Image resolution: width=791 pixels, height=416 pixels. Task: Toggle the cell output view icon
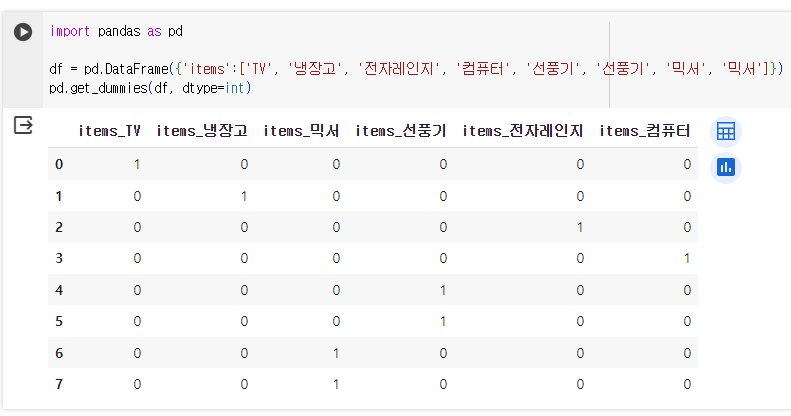click(x=23, y=125)
